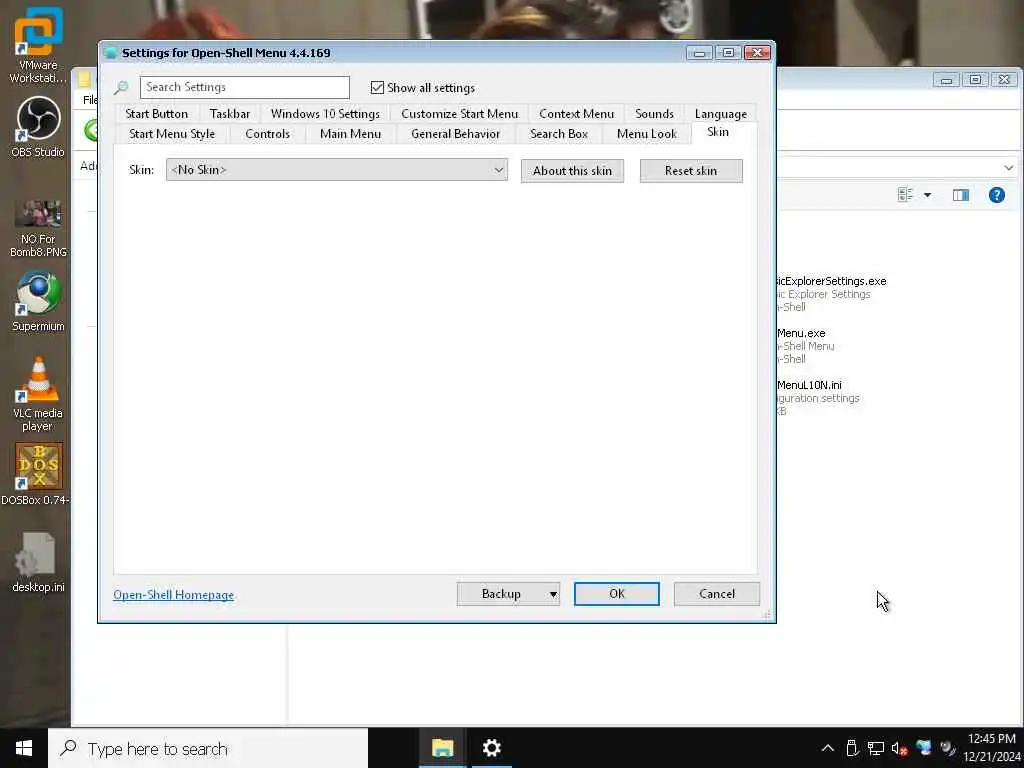Image resolution: width=1024 pixels, height=768 pixels.
Task: Open the Sounds tab
Action: 654,114
